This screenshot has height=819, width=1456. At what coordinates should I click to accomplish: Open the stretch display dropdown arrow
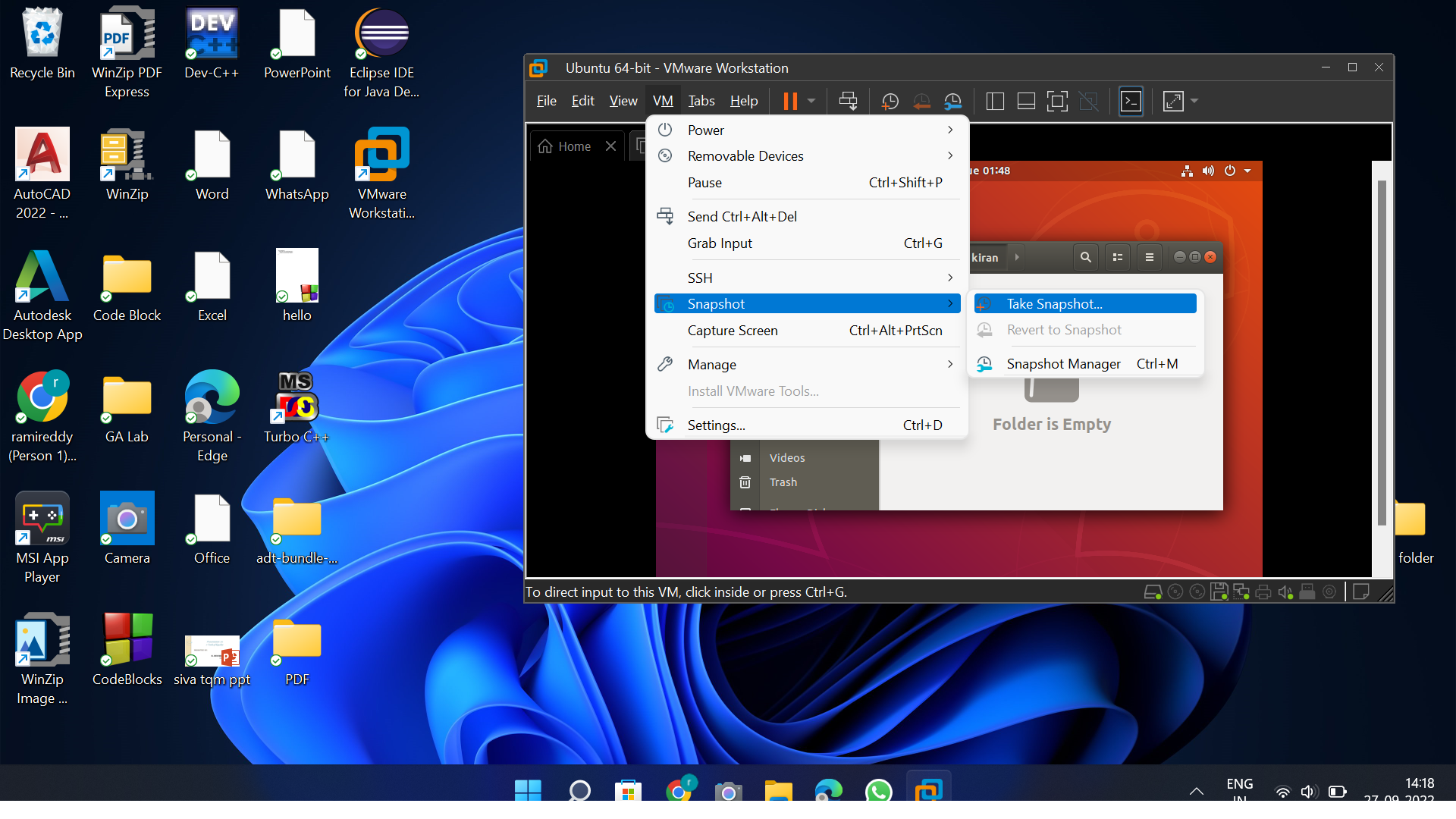1194,101
